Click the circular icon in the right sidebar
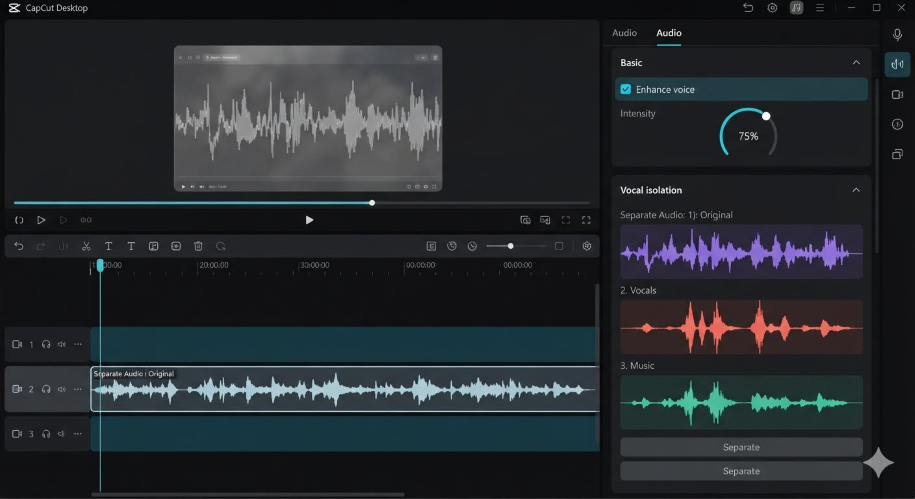This screenshot has width=915, height=499. (897, 124)
